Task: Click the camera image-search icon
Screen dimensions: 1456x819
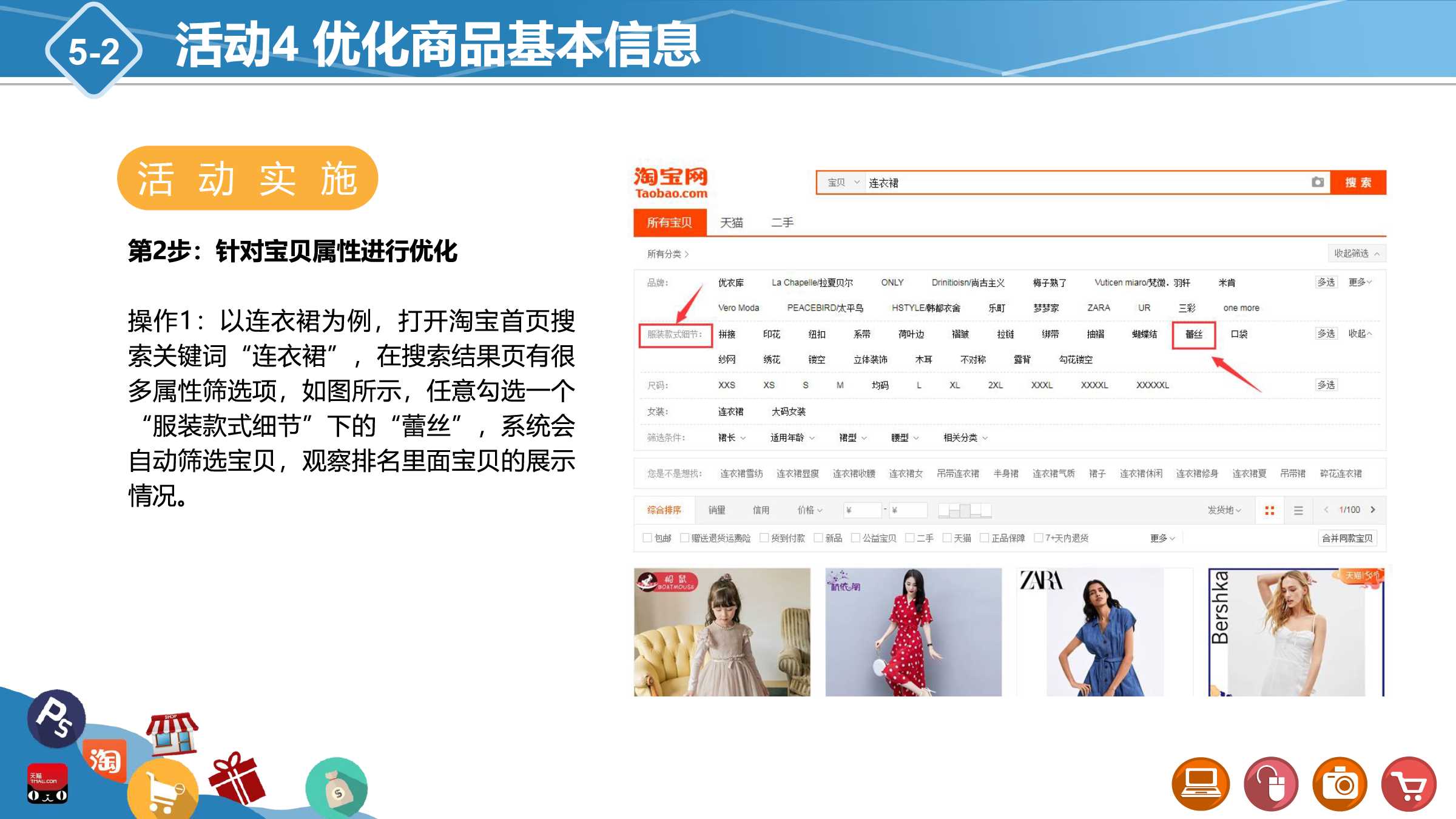Action: pyautogui.click(x=1317, y=182)
